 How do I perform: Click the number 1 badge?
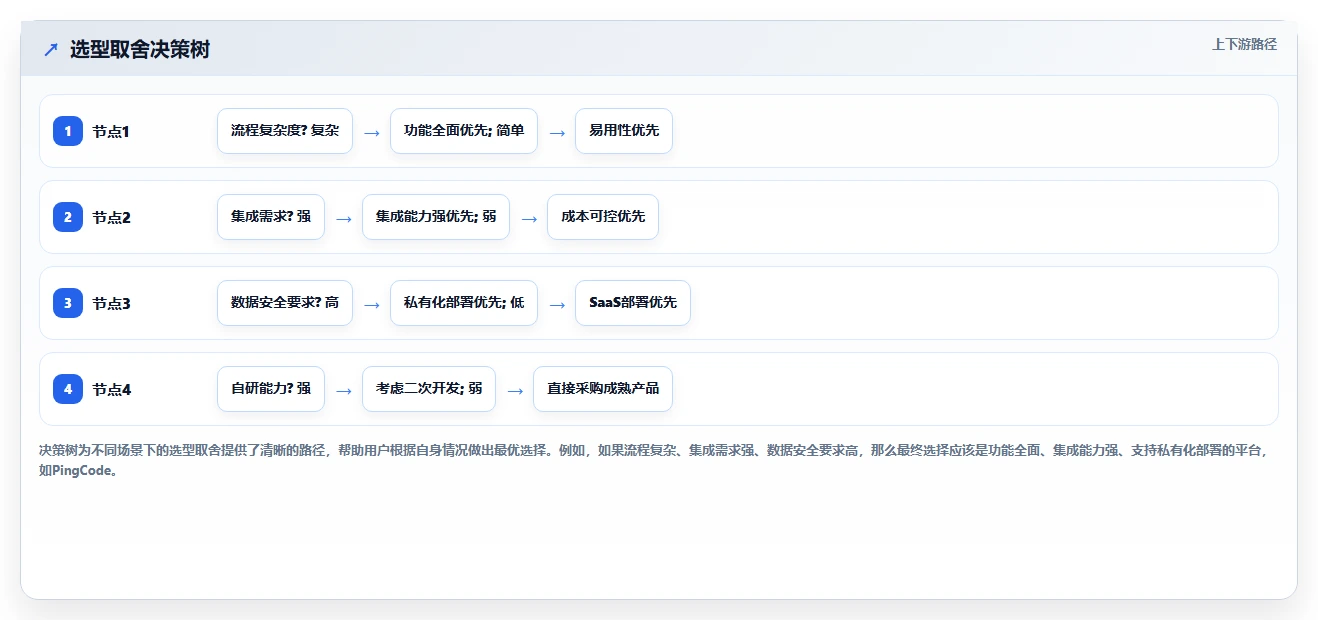coord(68,131)
